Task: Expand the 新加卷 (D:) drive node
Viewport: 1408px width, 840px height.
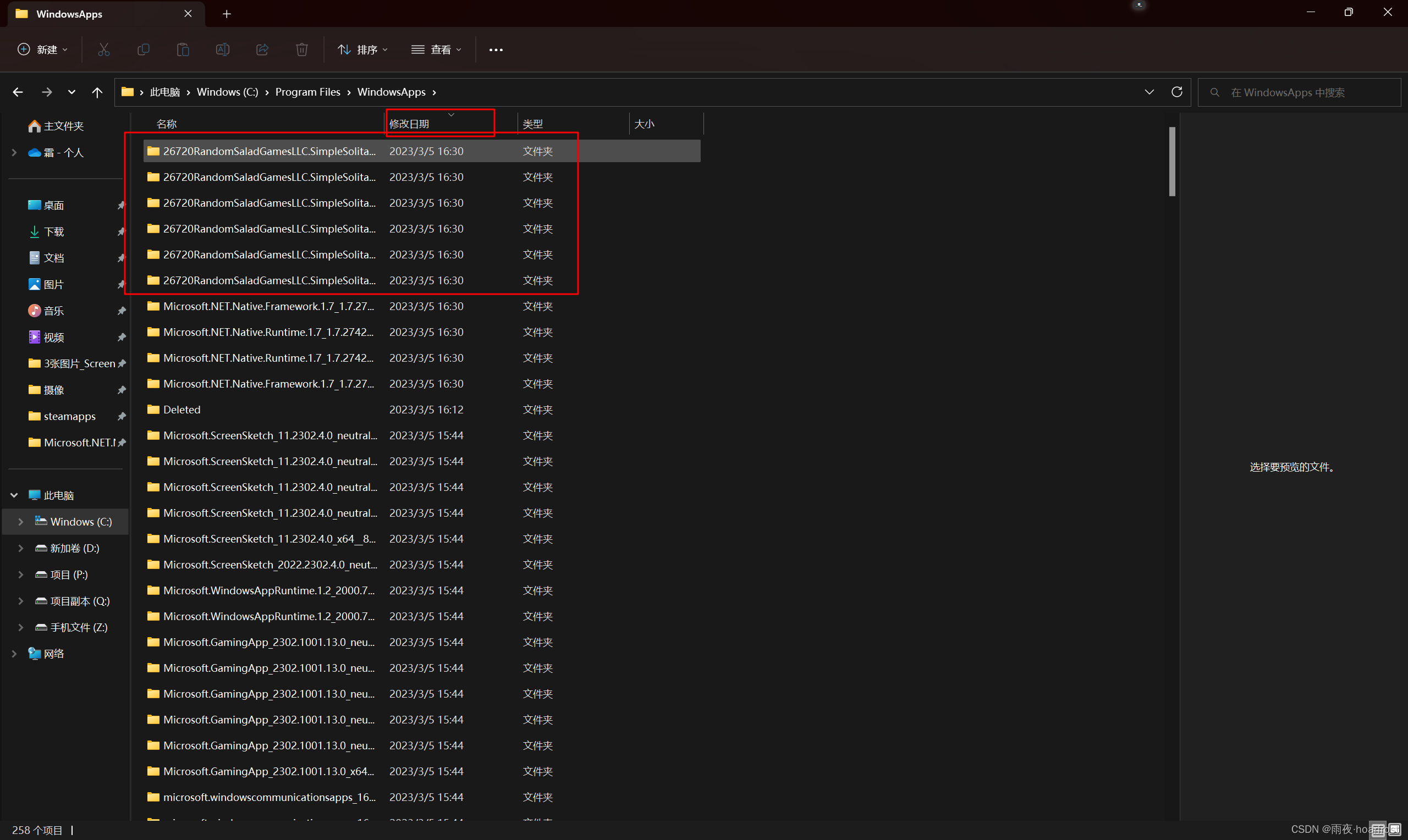Action: [21, 548]
